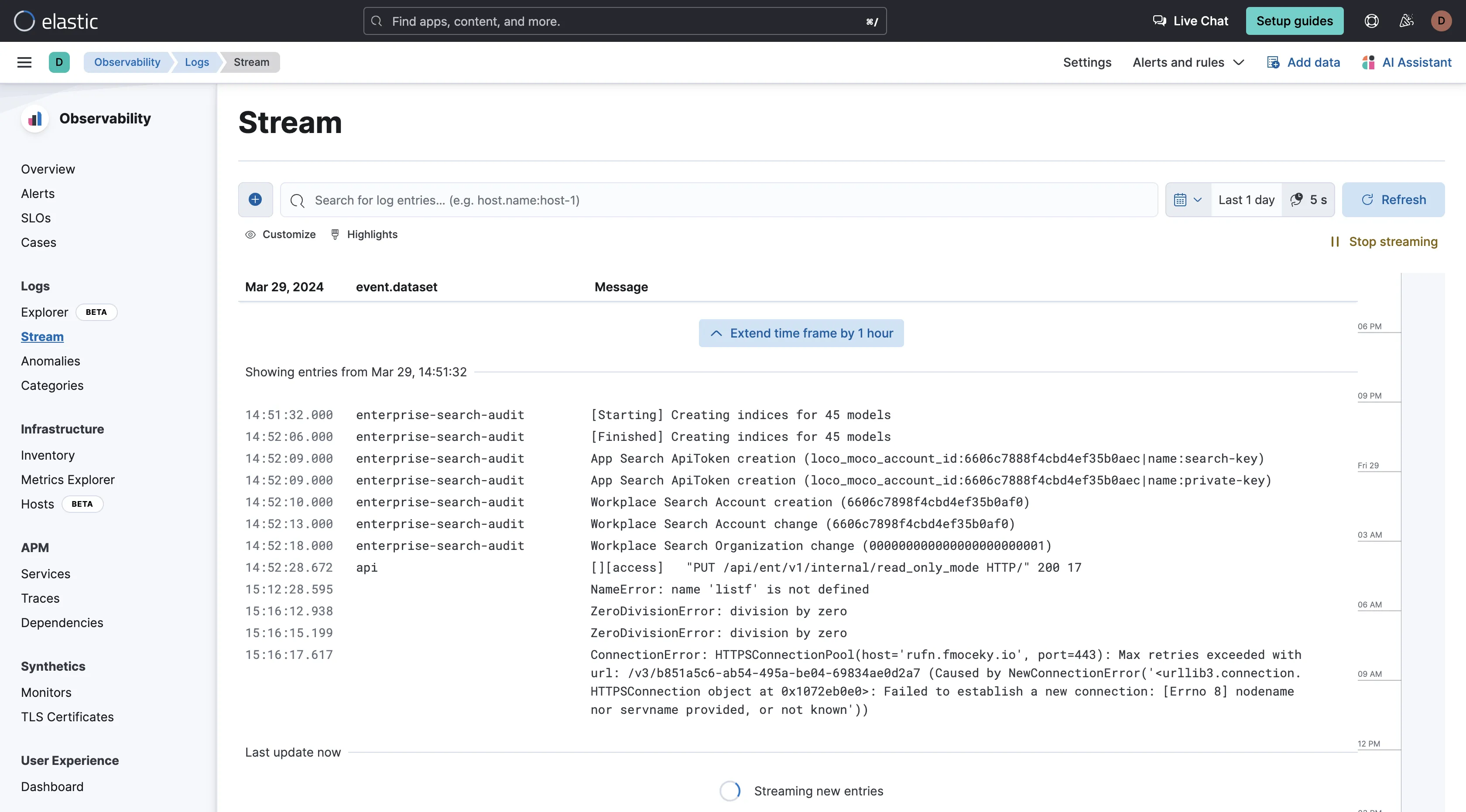The image size is (1466, 812).
Task: Click Add data link
Action: coord(1303,62)
